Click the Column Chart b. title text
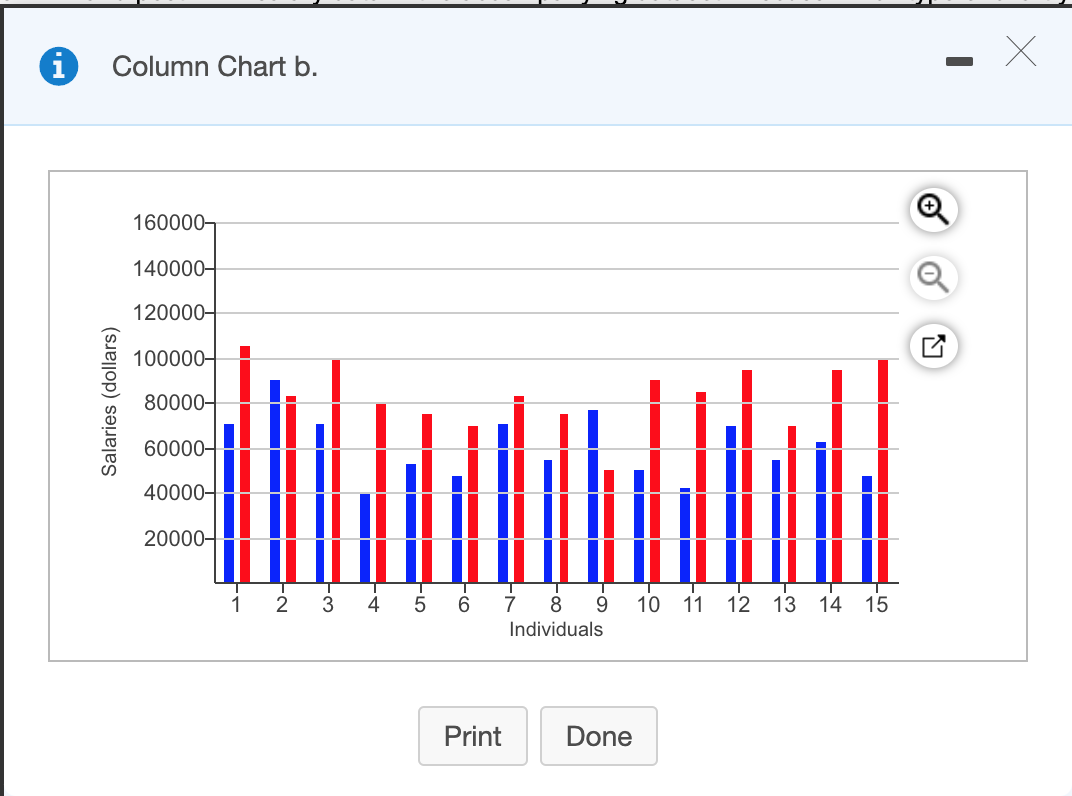 [x=213, y=66]
